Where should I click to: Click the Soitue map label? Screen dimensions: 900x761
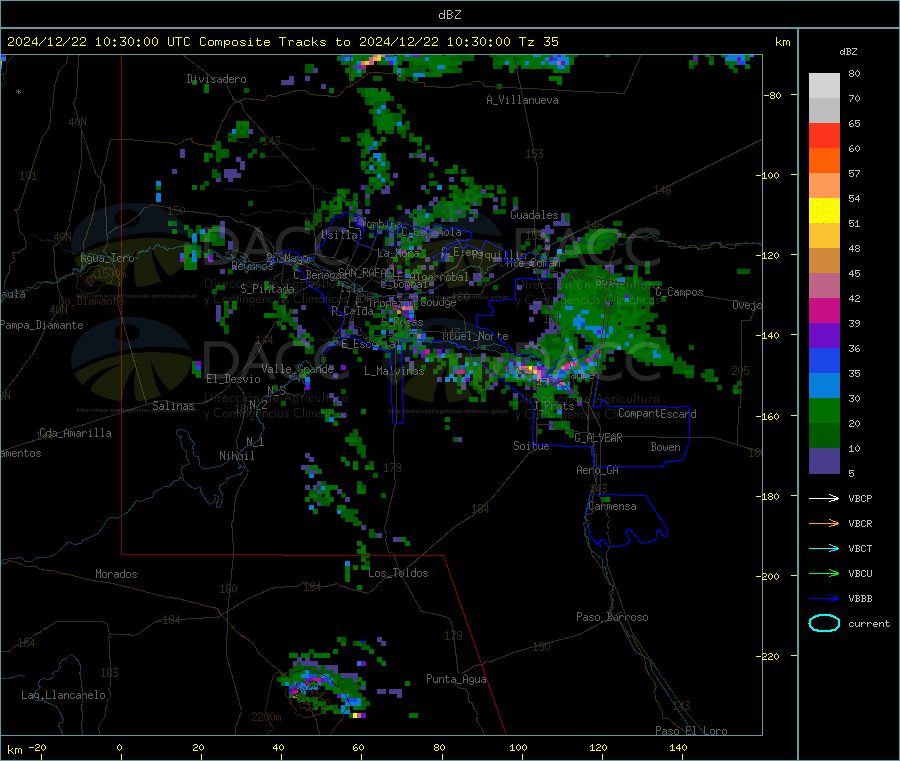pyautogui.click(x=531, y=446)
